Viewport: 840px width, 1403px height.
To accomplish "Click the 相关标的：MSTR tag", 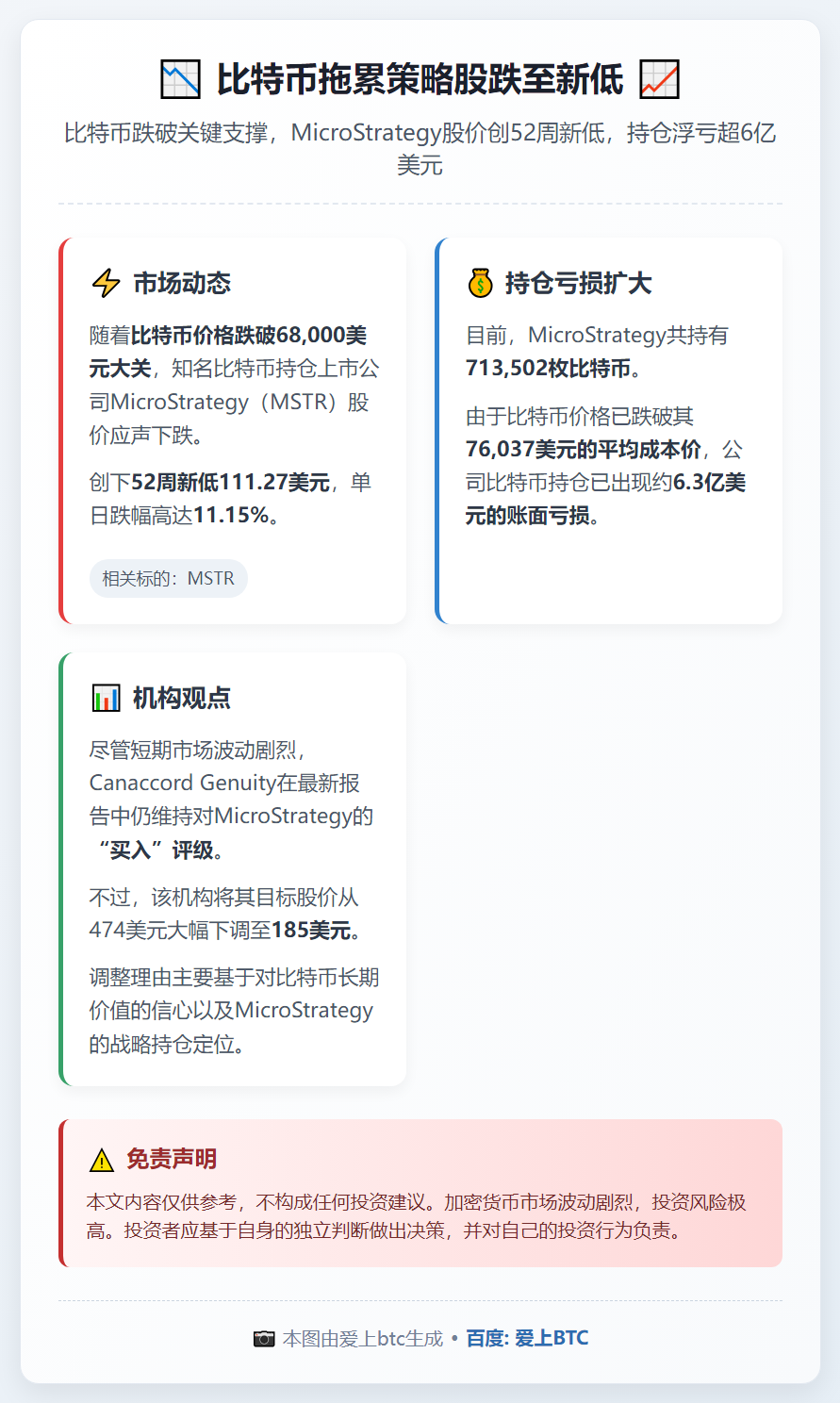I will [169, 578].
